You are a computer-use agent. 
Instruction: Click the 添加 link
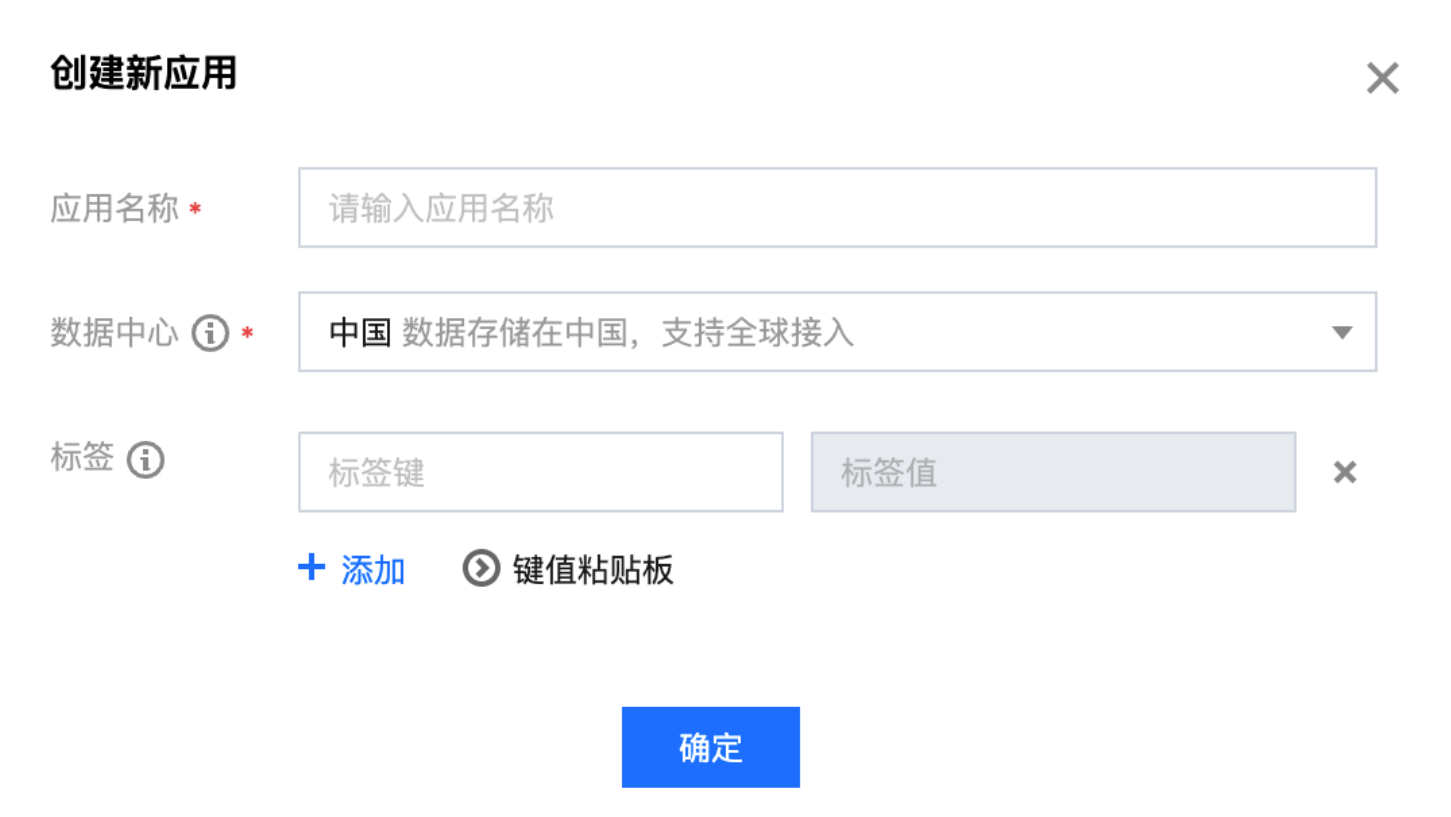pos(373,570)
